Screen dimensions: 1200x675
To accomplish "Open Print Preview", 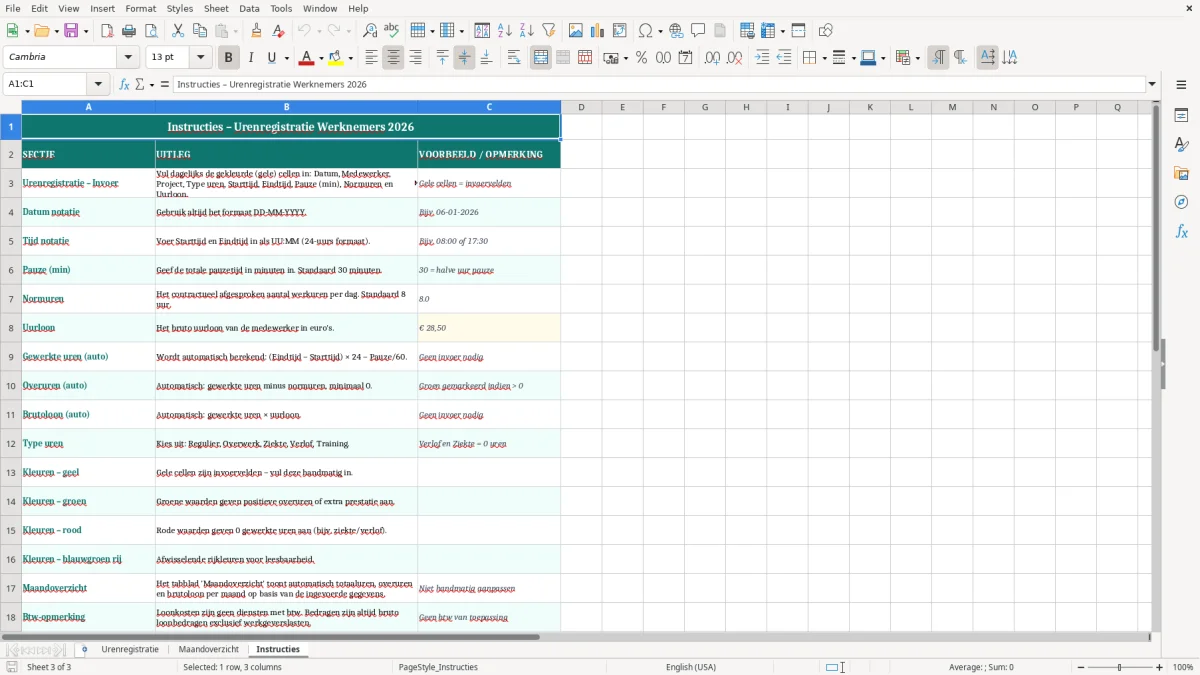I will pos(151,31).
